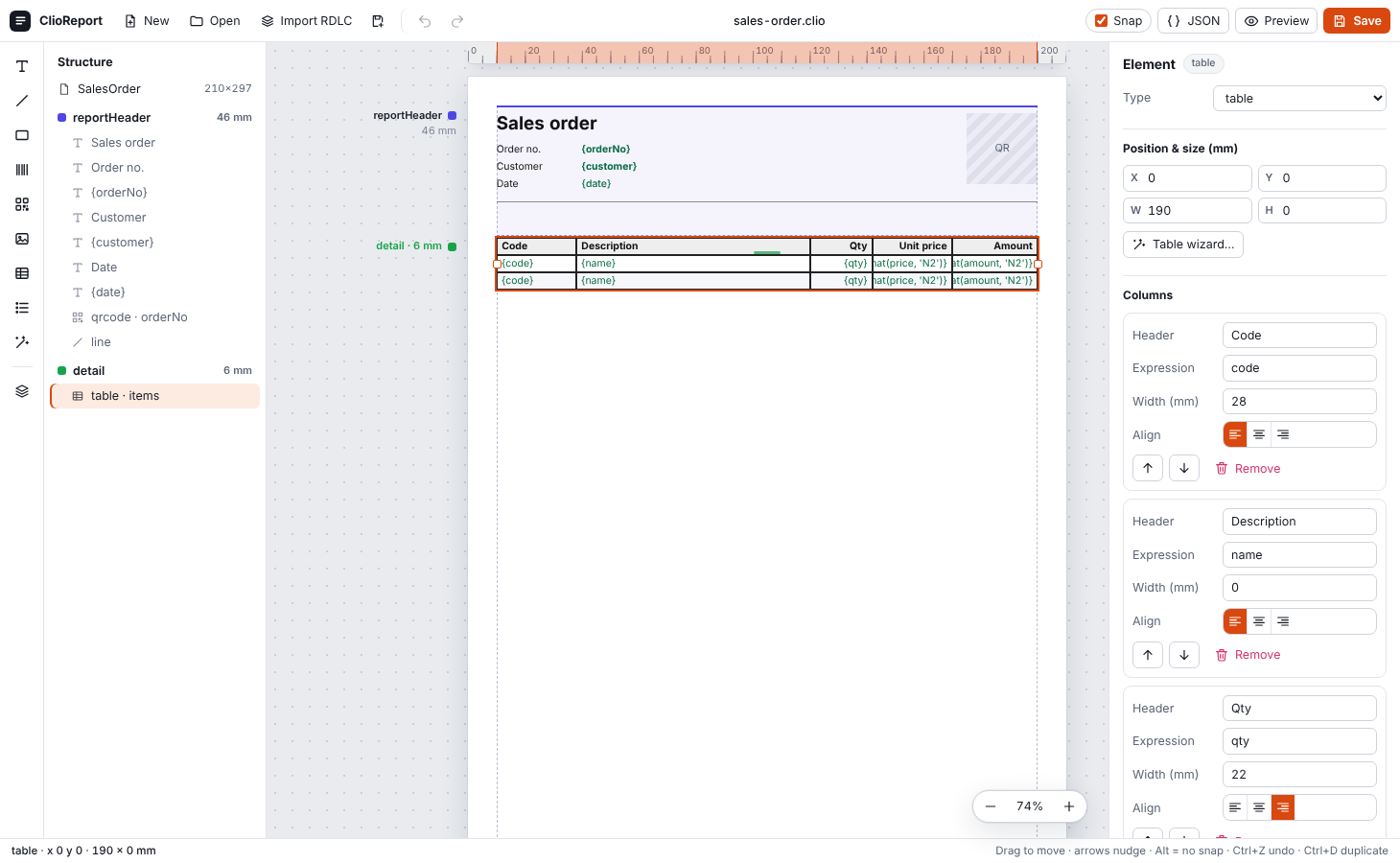Toggle the Snap checkbox
Screen dimensions: 1400x863
(x=1102, y=21)
